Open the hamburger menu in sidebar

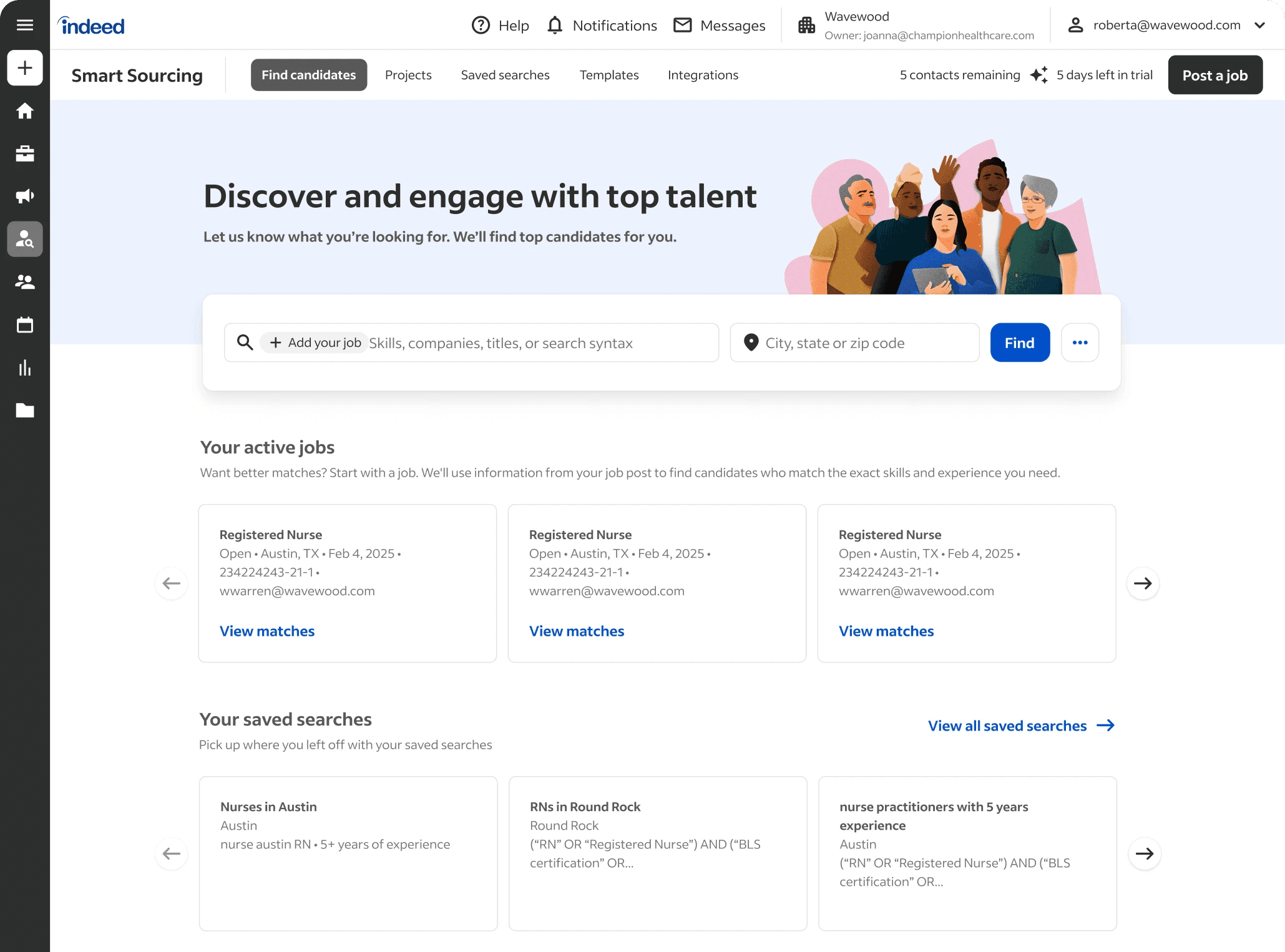(25, 25)
